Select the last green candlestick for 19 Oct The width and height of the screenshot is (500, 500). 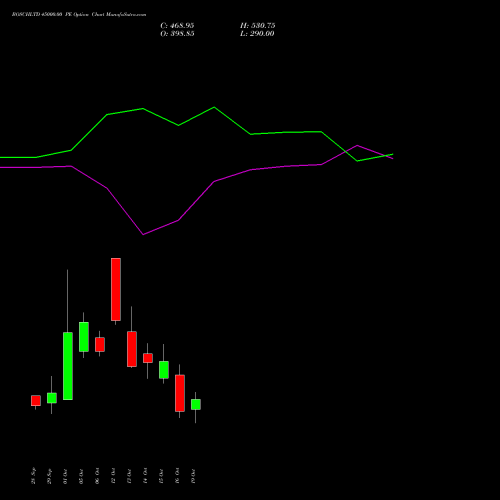[196, 404]
